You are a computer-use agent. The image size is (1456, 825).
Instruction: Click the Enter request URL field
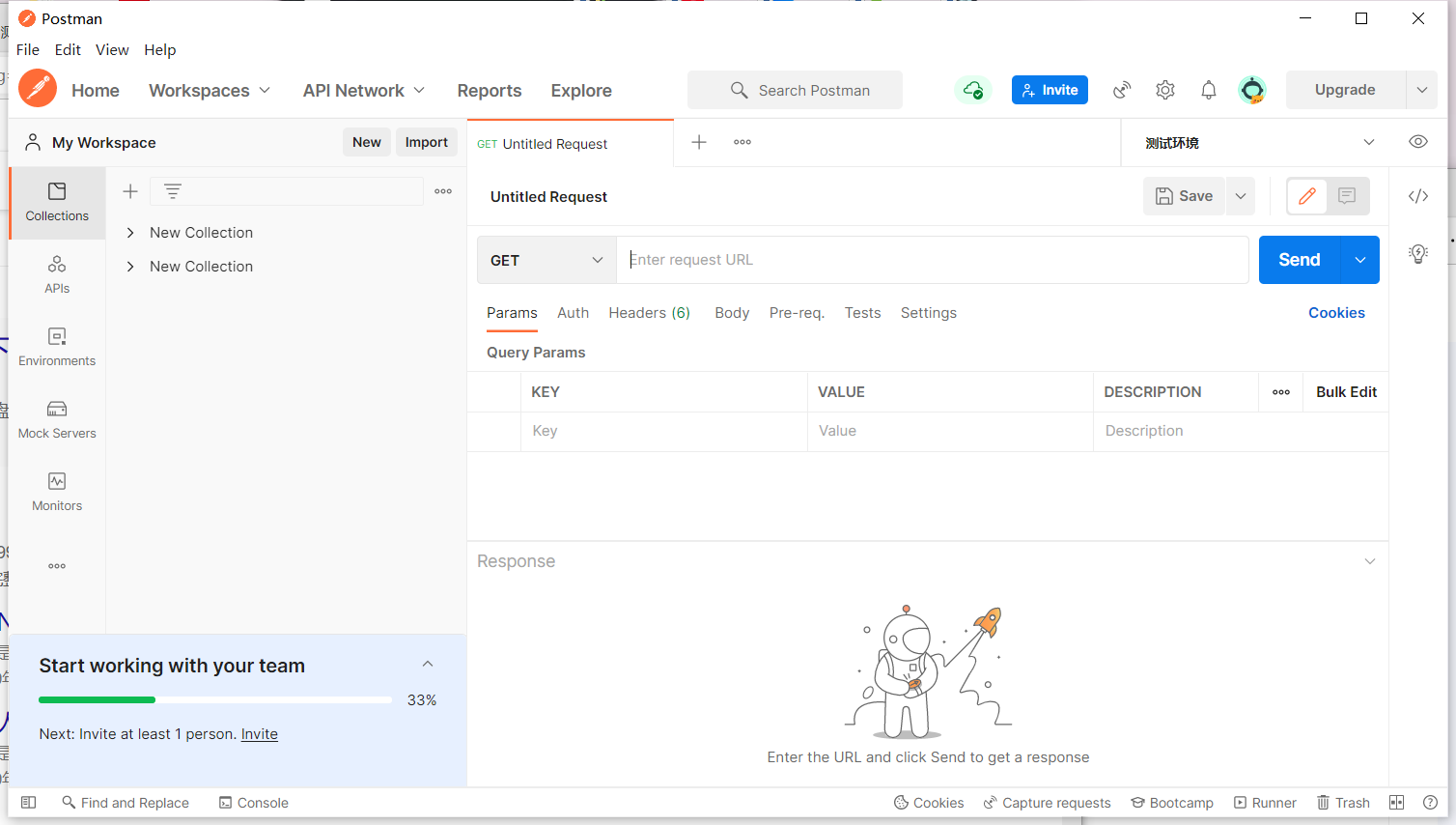tap(933, 260)
